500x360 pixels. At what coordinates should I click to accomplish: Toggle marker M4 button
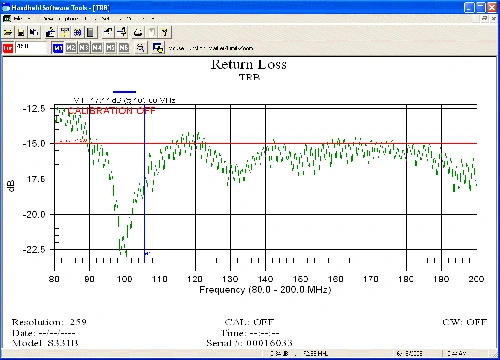coord(97,48)
